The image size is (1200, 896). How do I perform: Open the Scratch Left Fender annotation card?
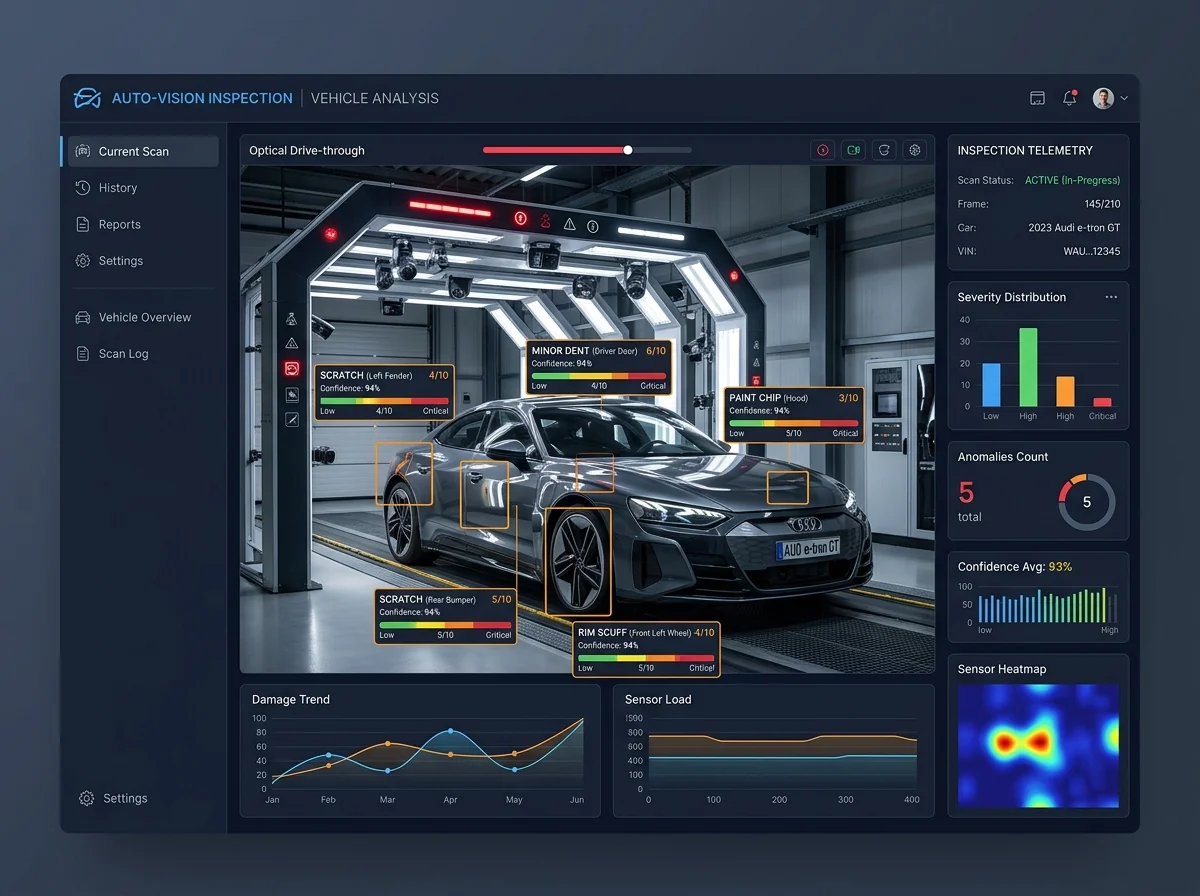pyautogui.click(x=384, y=392)
